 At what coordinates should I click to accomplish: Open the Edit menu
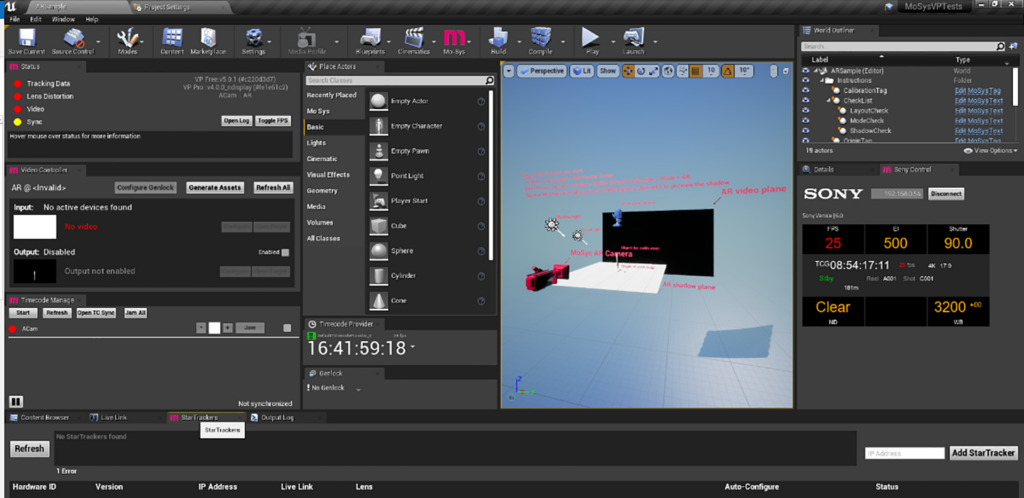[x=36, y=20]
